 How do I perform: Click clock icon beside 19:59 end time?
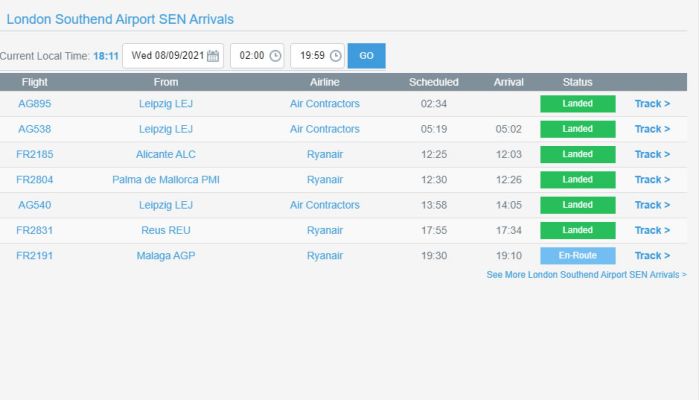point(335,56)
